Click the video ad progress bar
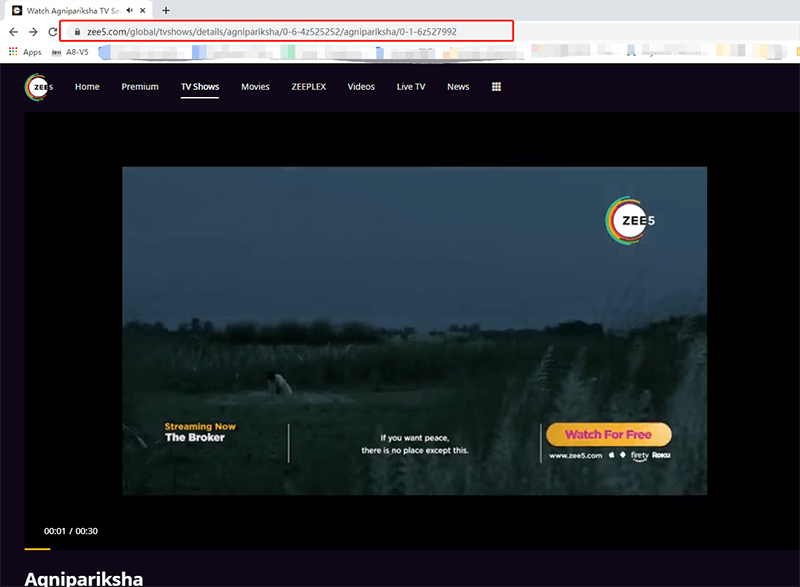 (x=412, y=549)
